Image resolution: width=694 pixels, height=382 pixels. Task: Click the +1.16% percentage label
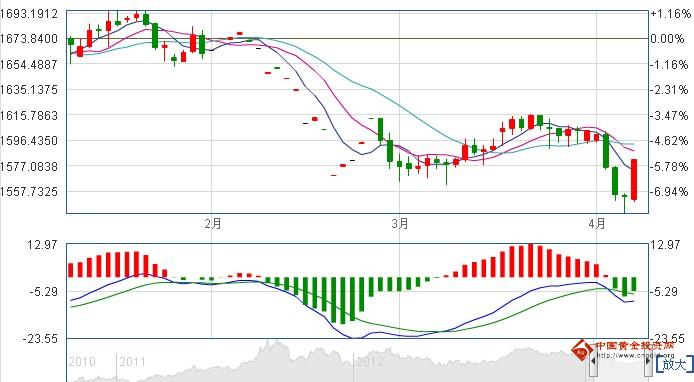tap(670, 14)
